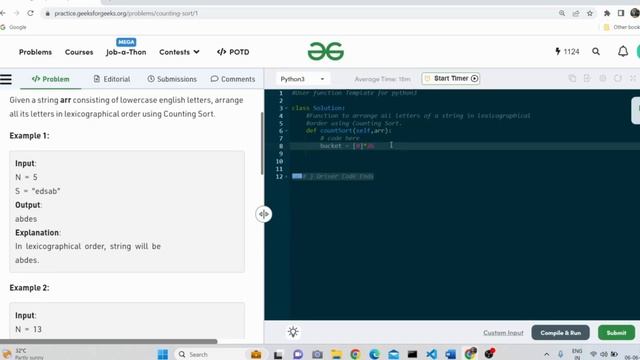The image size is (640, 360).
Task: Reload the browser page
Action: pos(30,13)
